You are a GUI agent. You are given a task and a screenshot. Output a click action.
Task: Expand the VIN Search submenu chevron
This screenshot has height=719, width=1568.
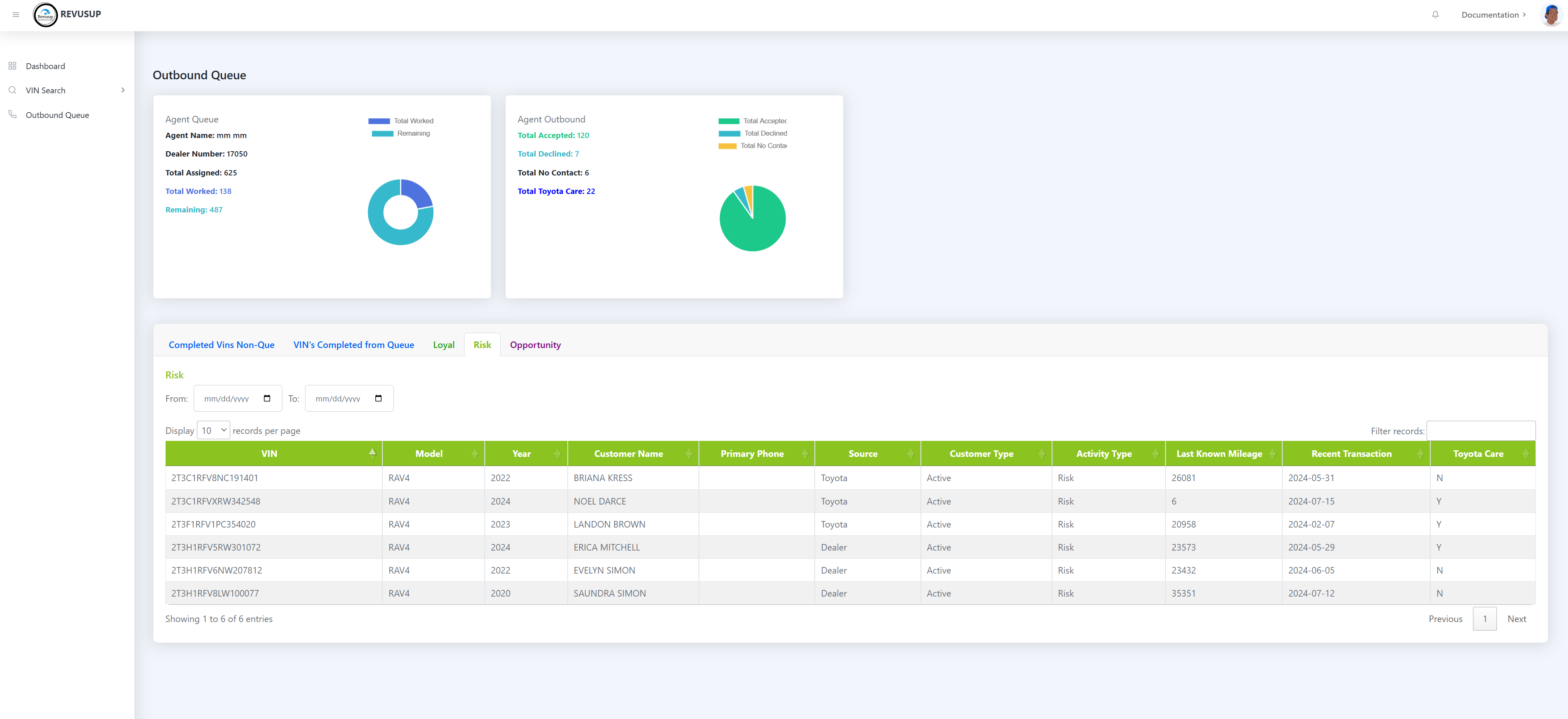click(x=123, y=90)
